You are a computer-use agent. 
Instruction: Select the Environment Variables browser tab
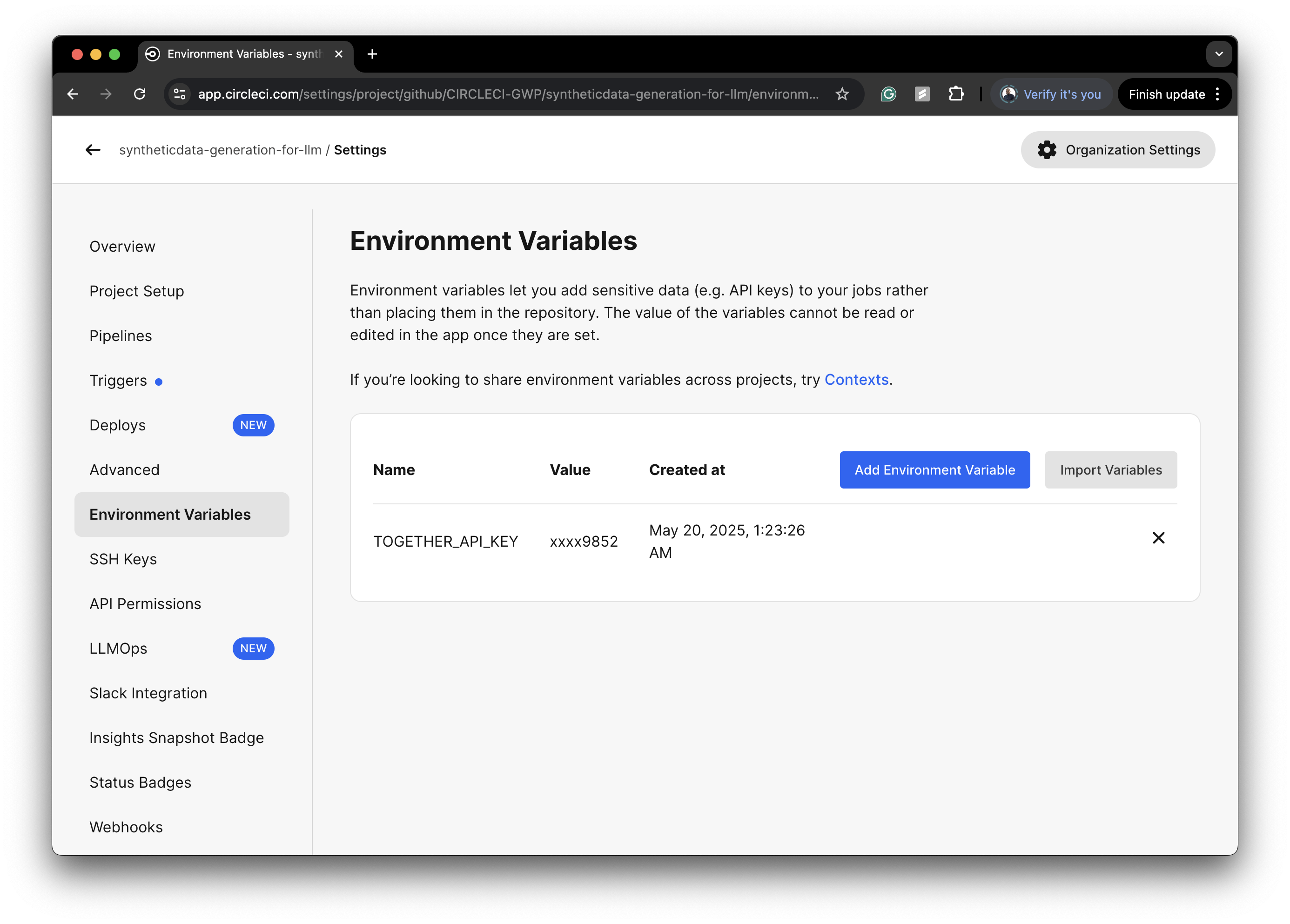239,54
